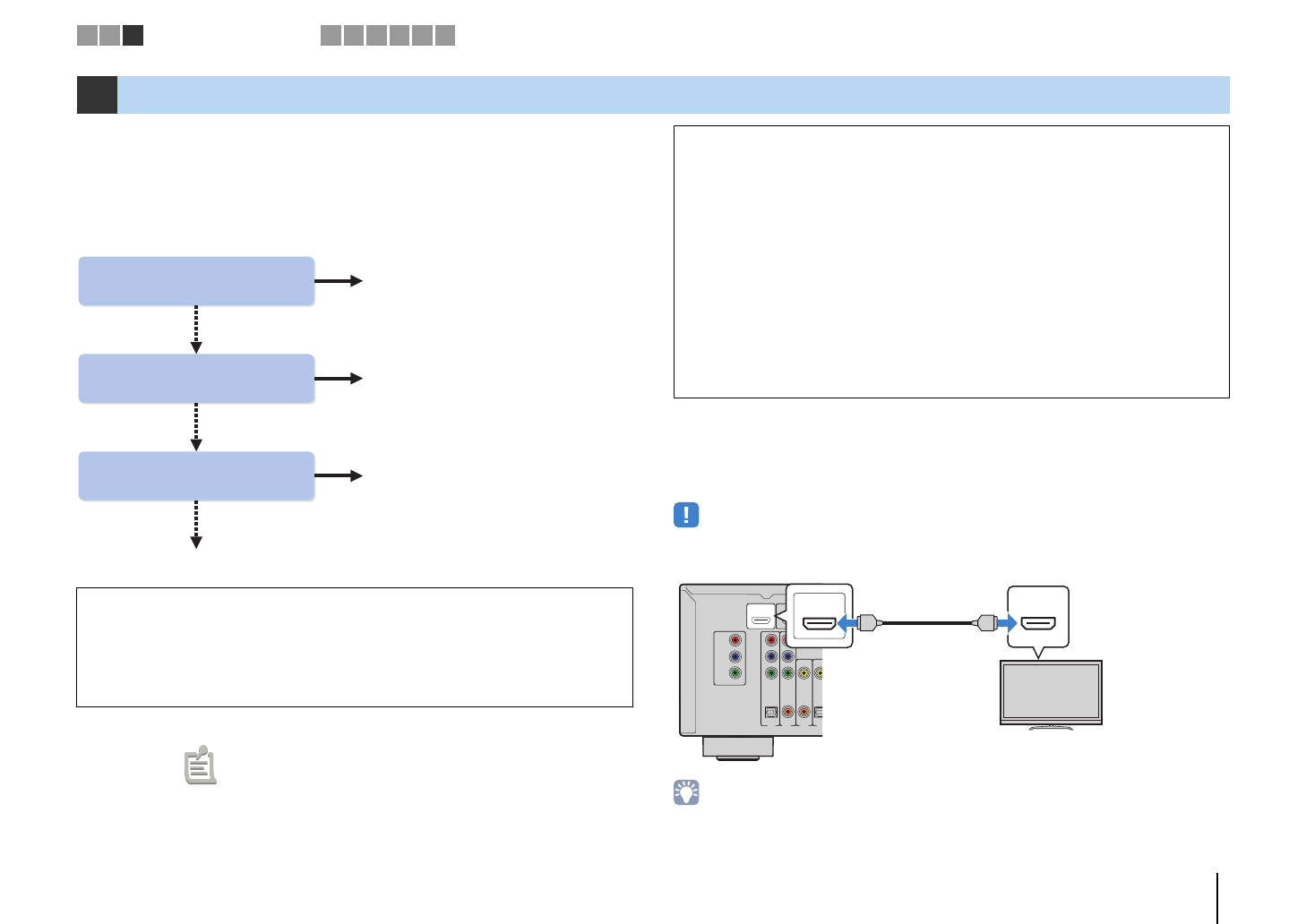1306x924 pixels.
Task: Click the right arrow beside the top flowchart box
Action: click(339, 281)
